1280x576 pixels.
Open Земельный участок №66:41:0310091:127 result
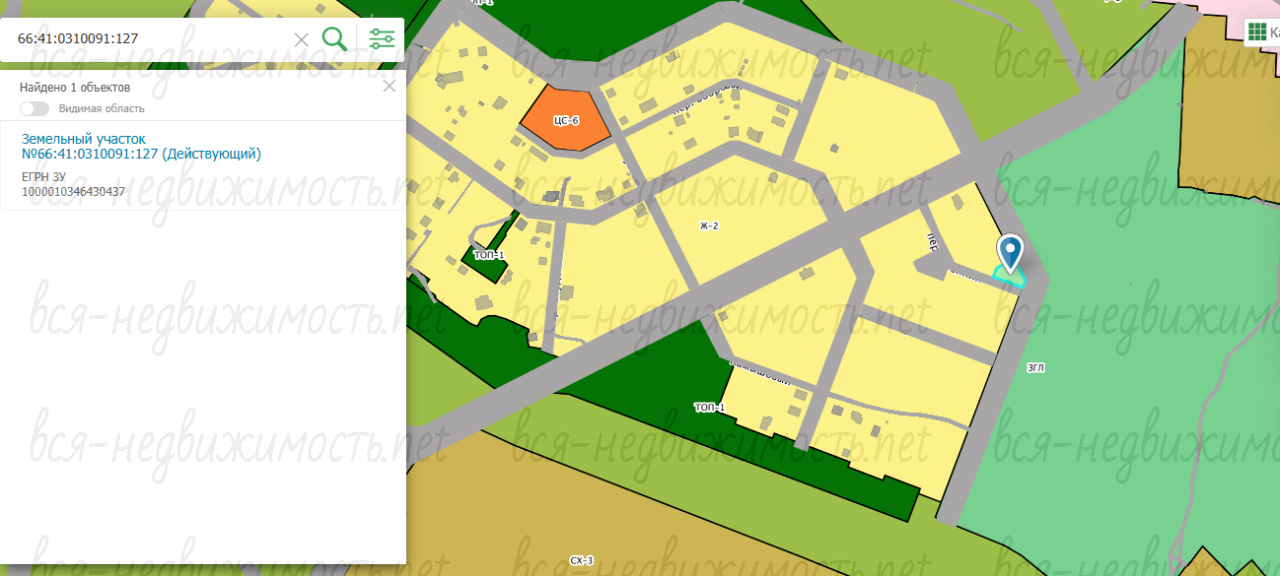pyautogui.click(x=141, y=146)
